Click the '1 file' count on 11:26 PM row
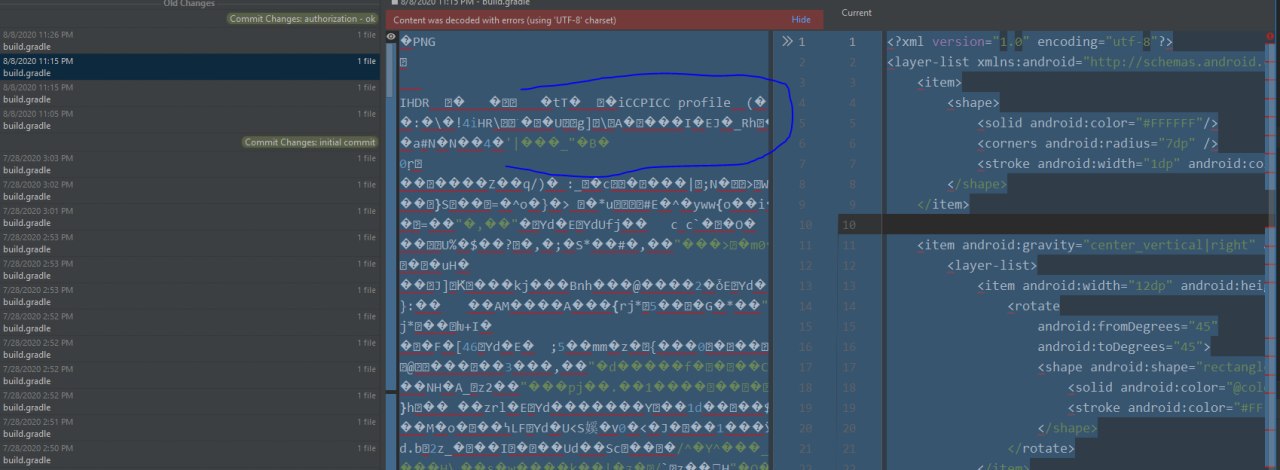Screen dimensions: 1280x470 pyautogui.click(x=366, y=35)
